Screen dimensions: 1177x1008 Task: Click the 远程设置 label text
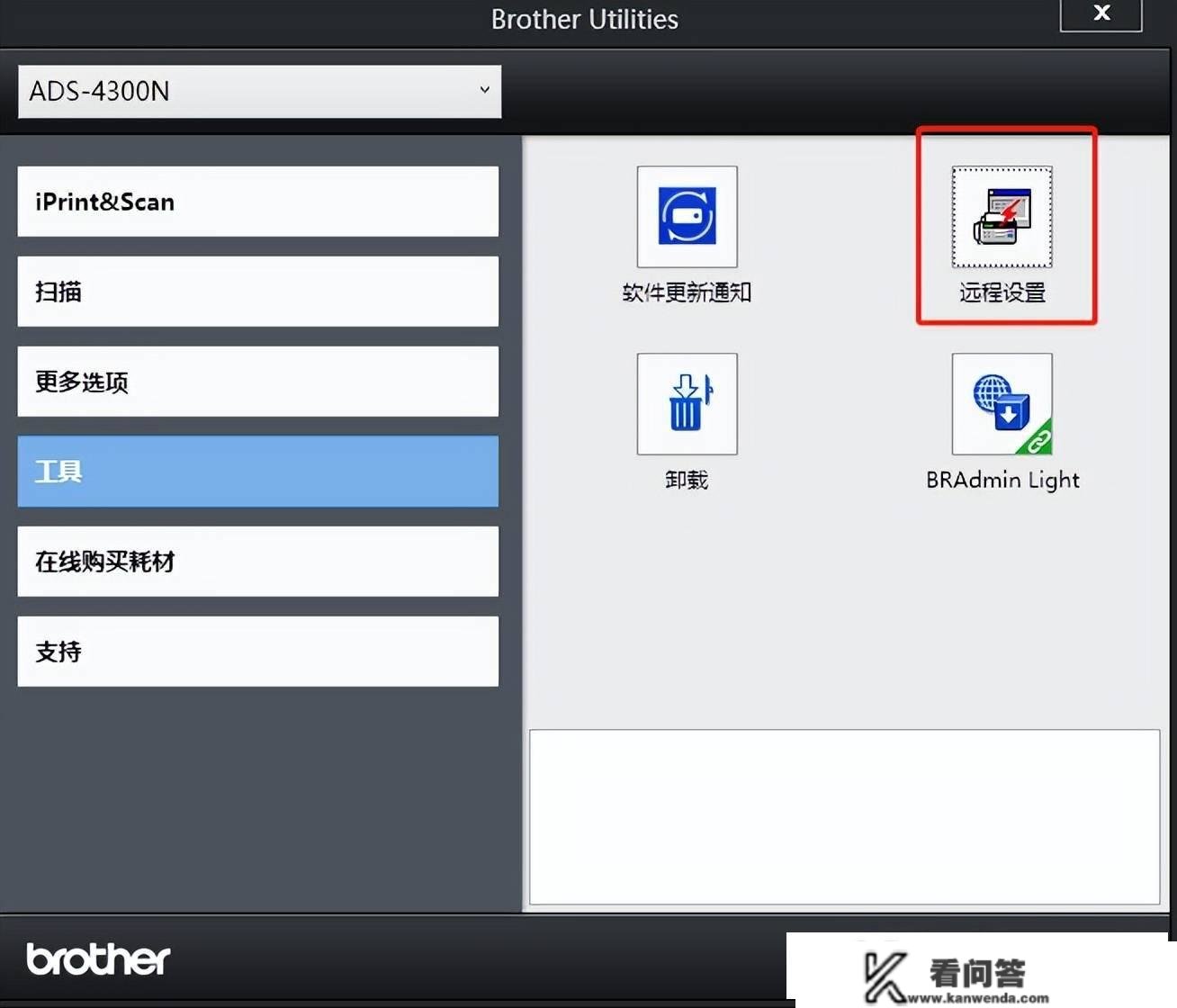click(x=1002, y=292)
